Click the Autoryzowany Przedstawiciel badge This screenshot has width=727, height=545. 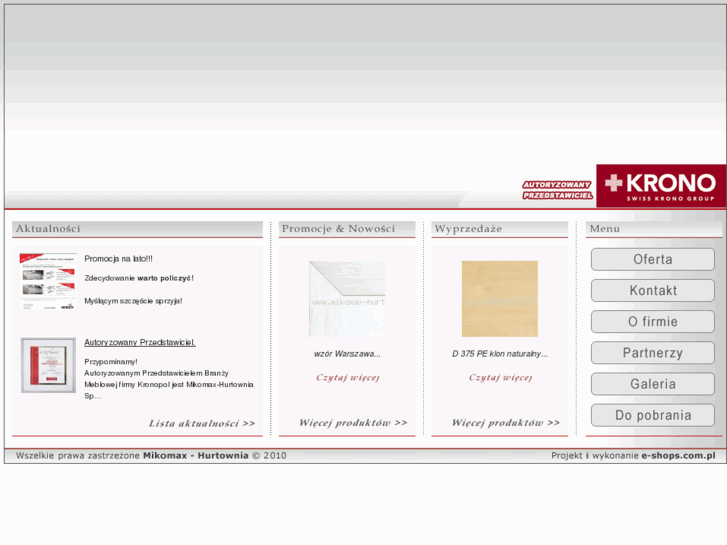tap(557, 190)
